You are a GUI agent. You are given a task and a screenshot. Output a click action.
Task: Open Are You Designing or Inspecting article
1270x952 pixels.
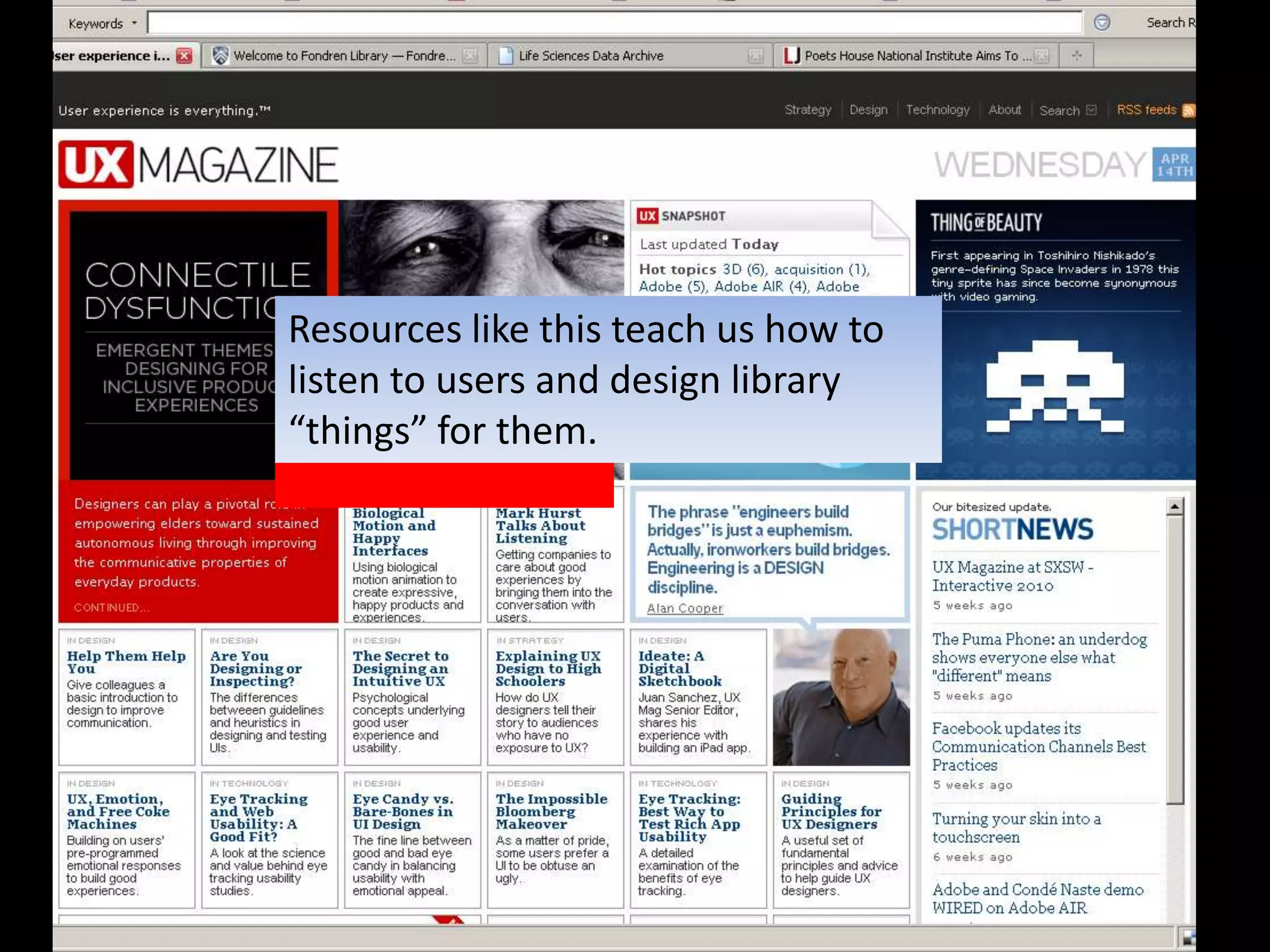(x=255, y=668)
